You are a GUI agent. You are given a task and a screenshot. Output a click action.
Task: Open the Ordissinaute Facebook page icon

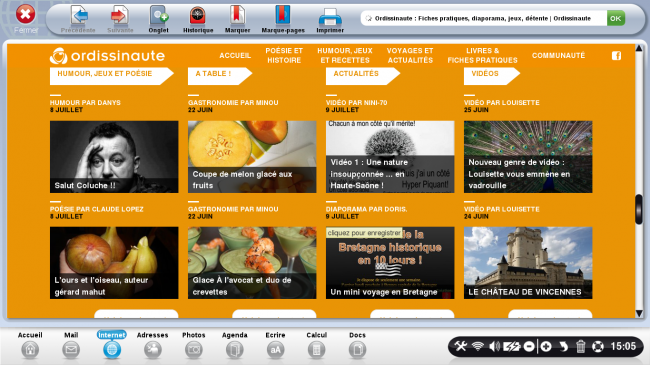click(616, 56)
